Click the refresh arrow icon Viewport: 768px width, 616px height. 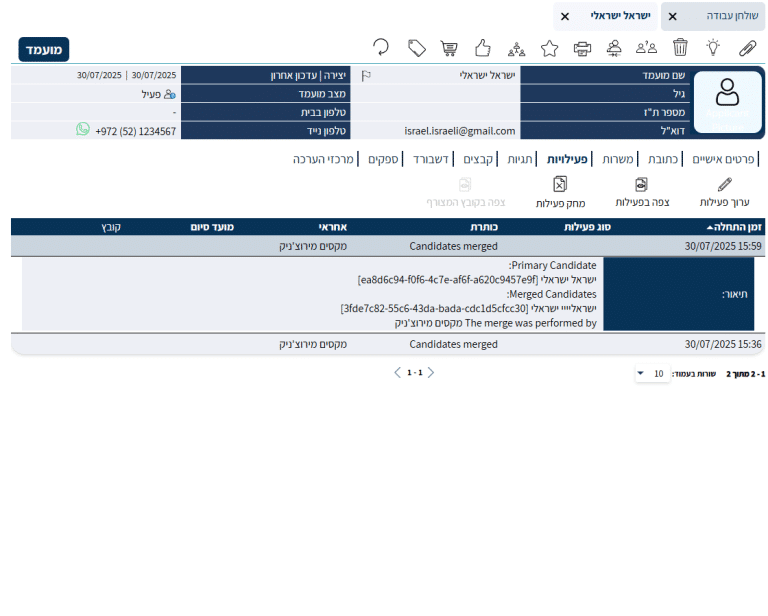click(x=381, y=48)
